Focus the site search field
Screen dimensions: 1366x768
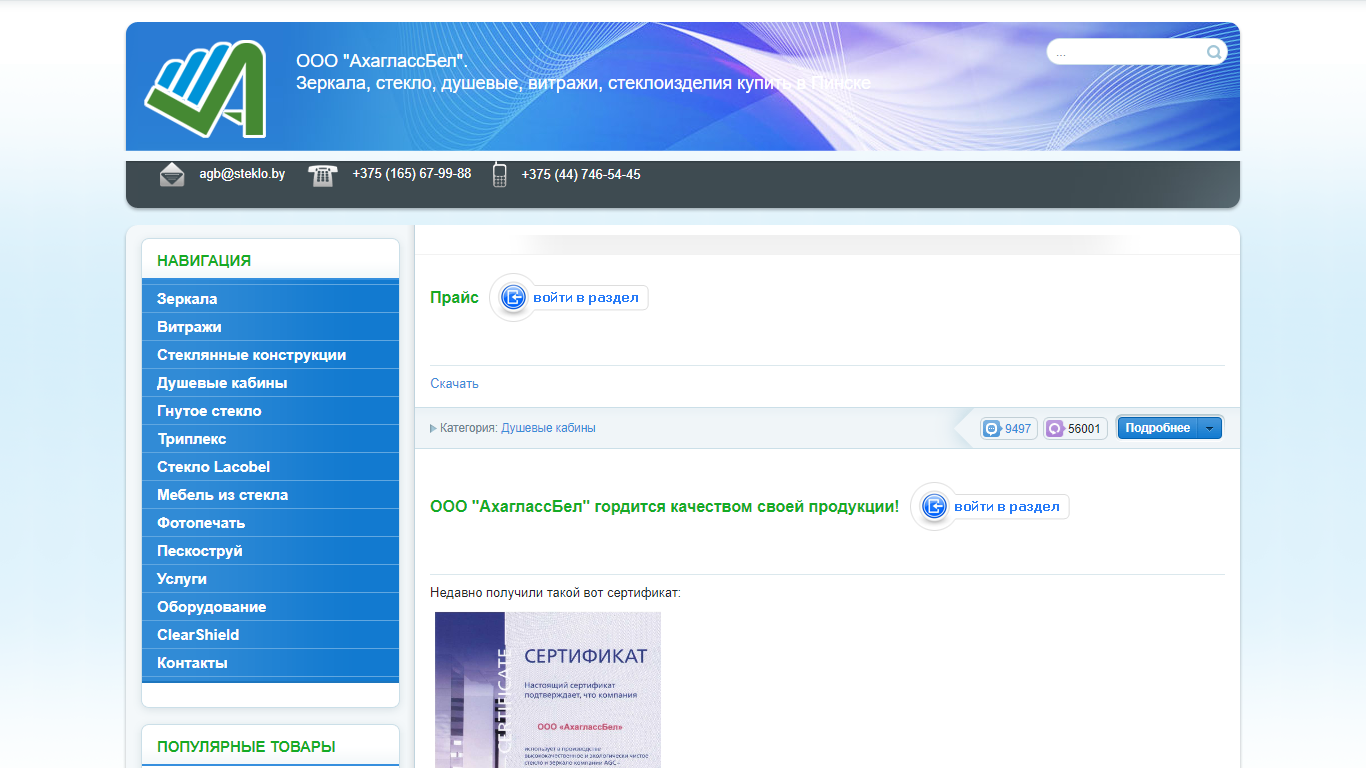pos(1126,52)
